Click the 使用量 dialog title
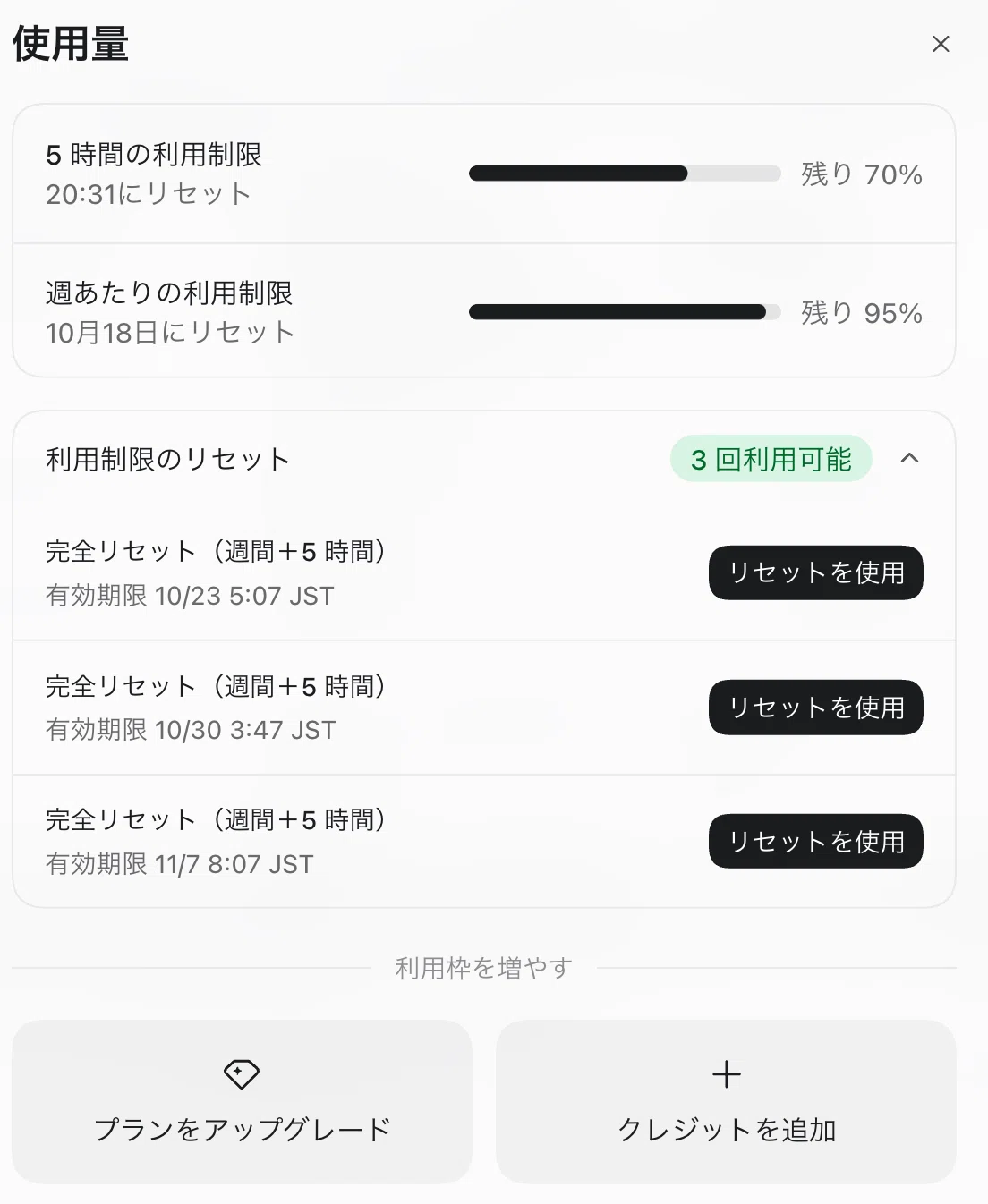 click(x=71, y=44)
